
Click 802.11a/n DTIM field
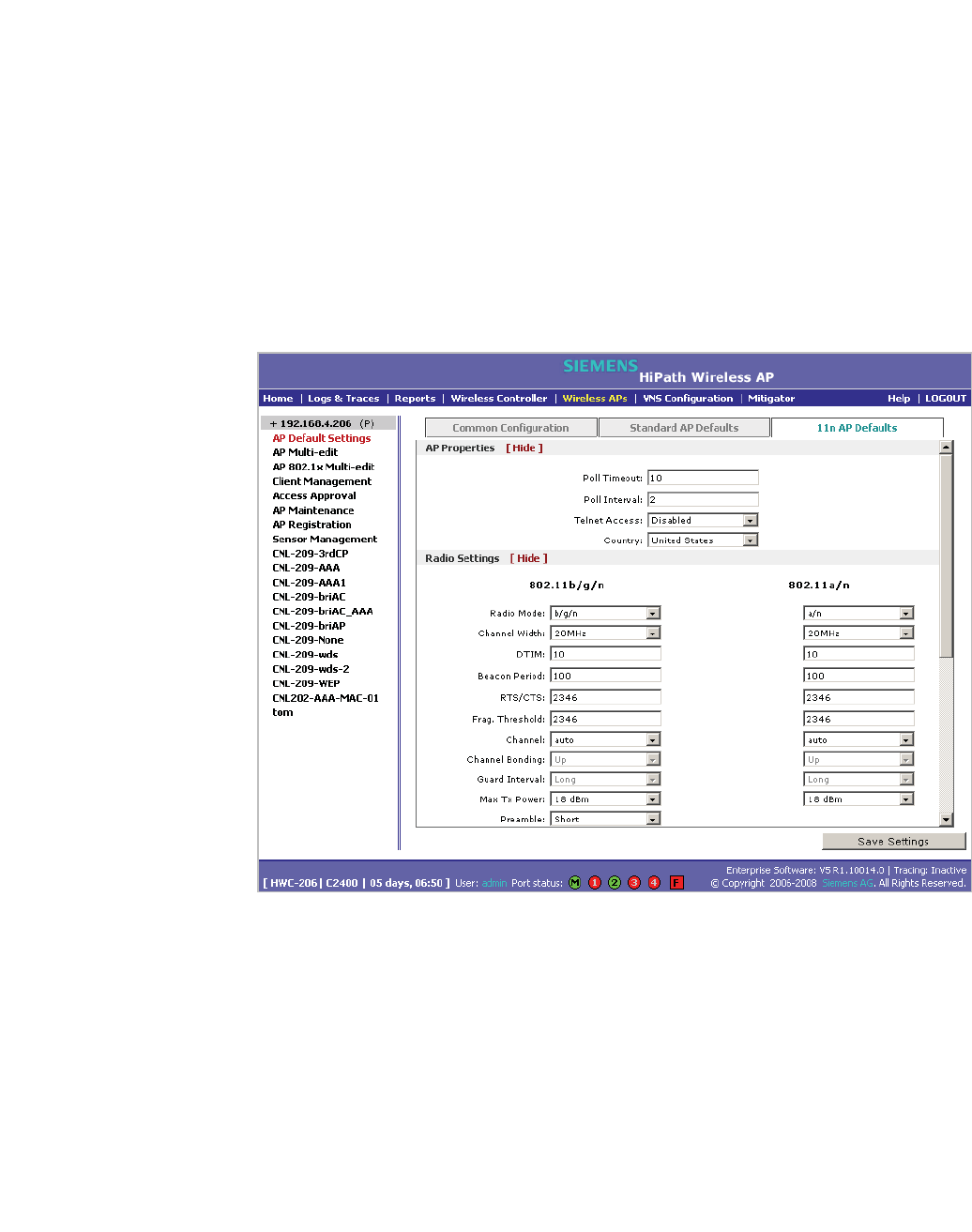858,654
